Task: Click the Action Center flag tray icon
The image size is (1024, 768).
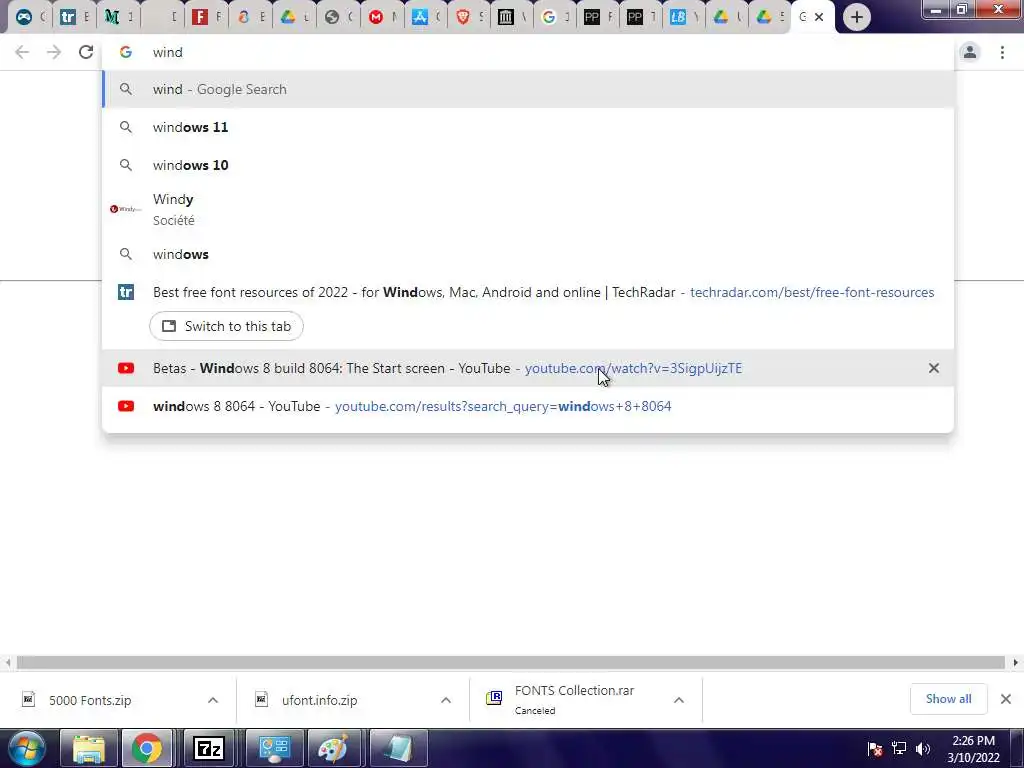Action: tap(875, 749)
